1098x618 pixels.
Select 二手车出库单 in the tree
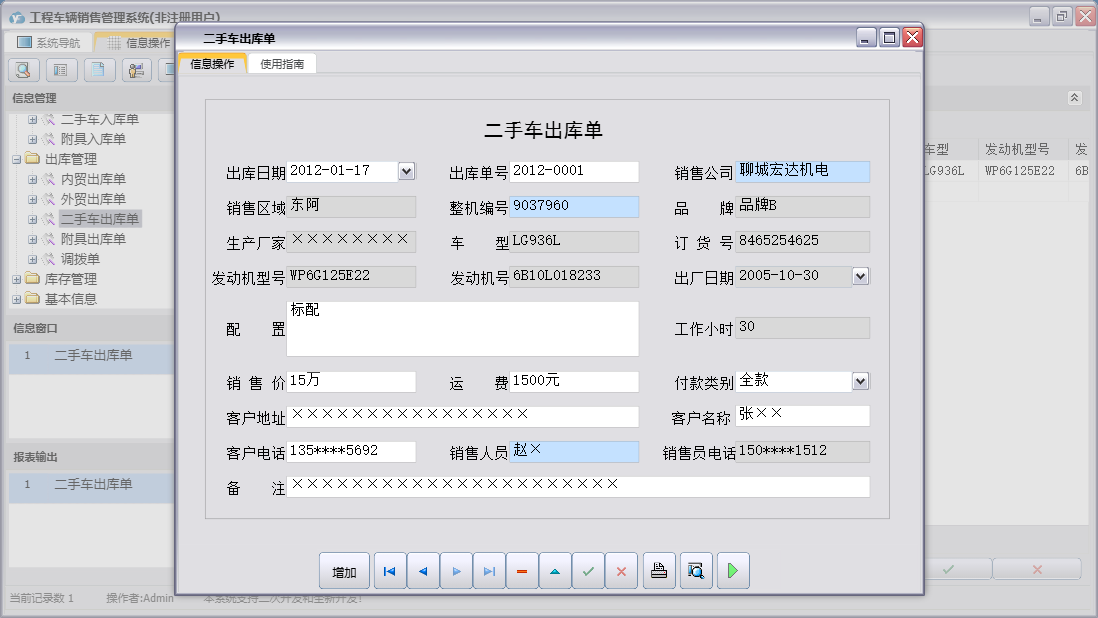[99, 219]
